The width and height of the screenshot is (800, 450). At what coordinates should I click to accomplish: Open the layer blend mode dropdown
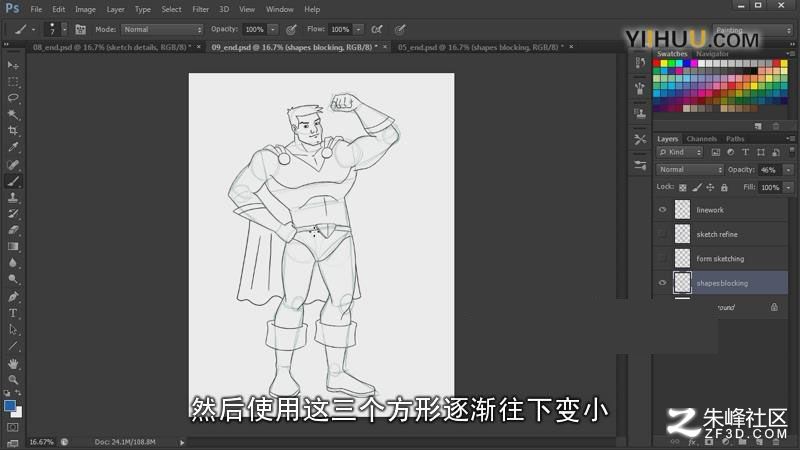pyautogui.click(x=689, y=169)
